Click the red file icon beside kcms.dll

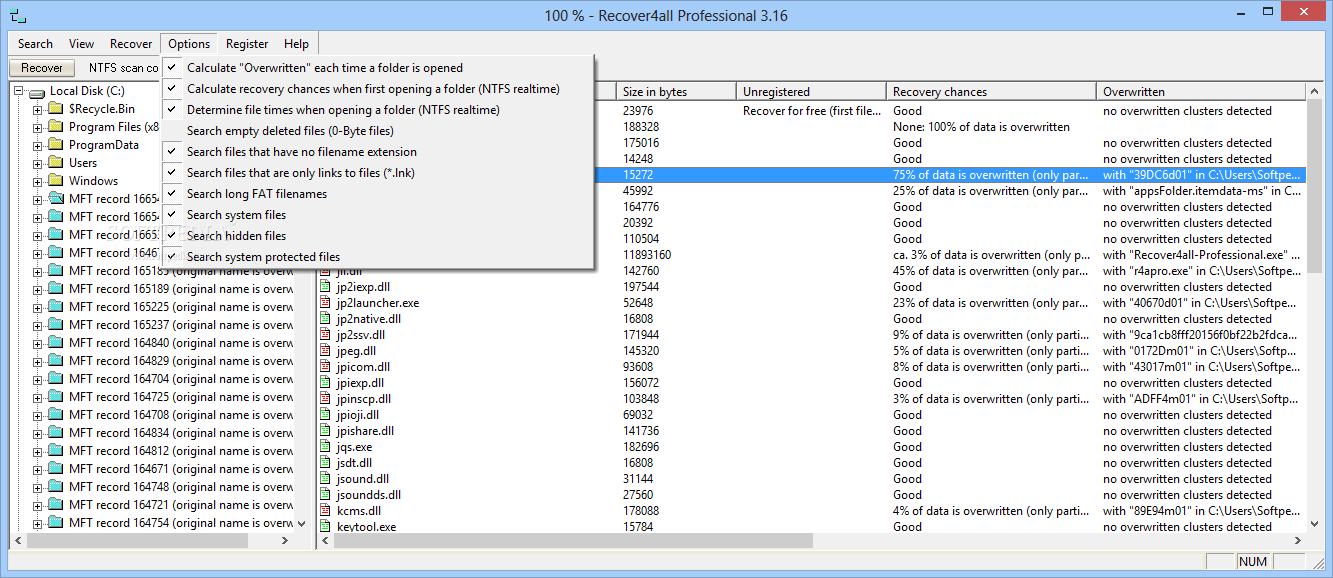[326, 511]
